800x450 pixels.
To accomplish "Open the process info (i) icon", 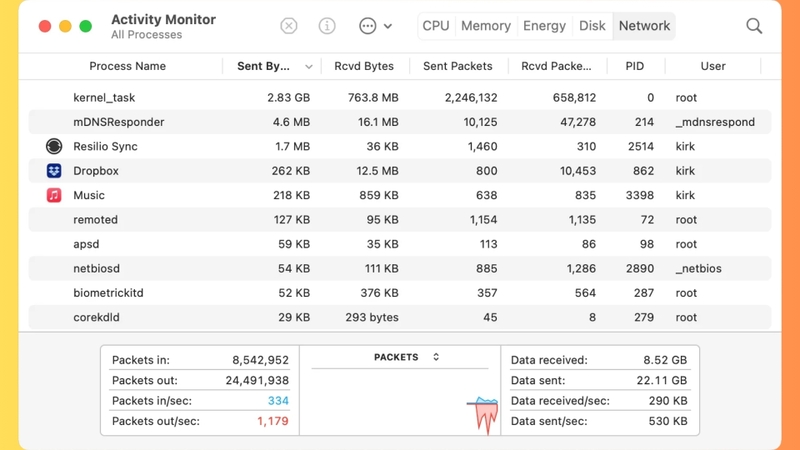I will (x=327, y=26).
